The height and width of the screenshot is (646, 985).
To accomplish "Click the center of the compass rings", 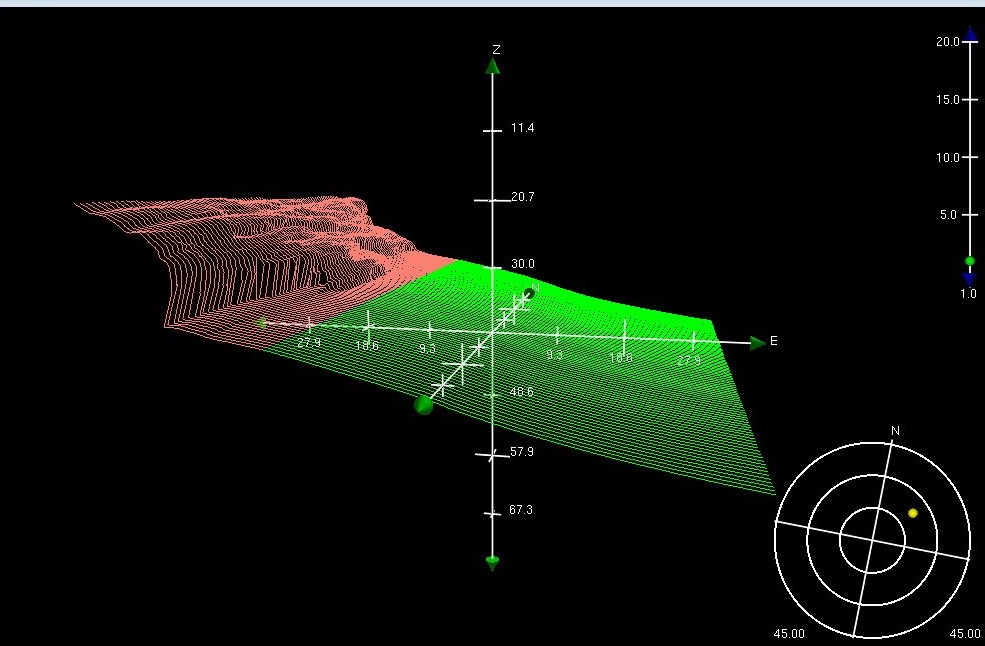I will [x=872, y=537].
